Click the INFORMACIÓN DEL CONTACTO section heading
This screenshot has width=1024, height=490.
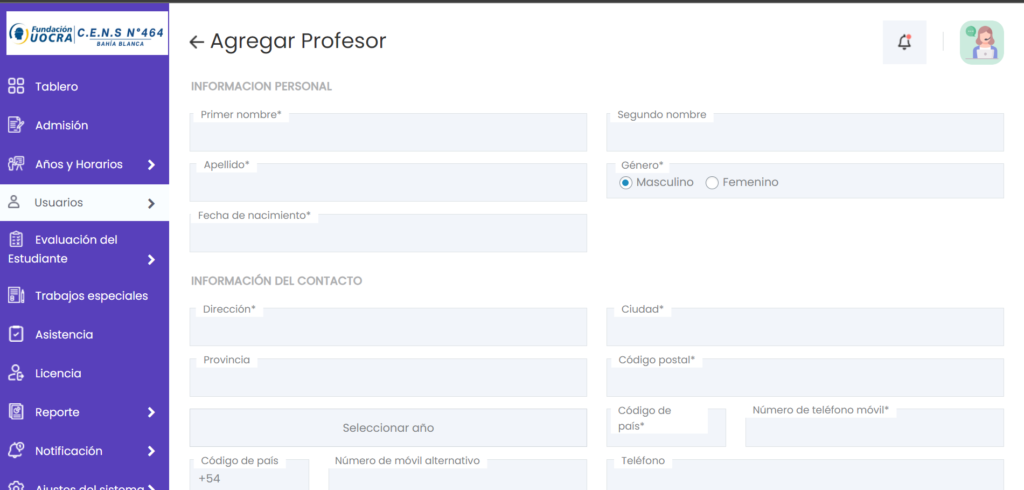pyautogui.click(x=276, y=281)
